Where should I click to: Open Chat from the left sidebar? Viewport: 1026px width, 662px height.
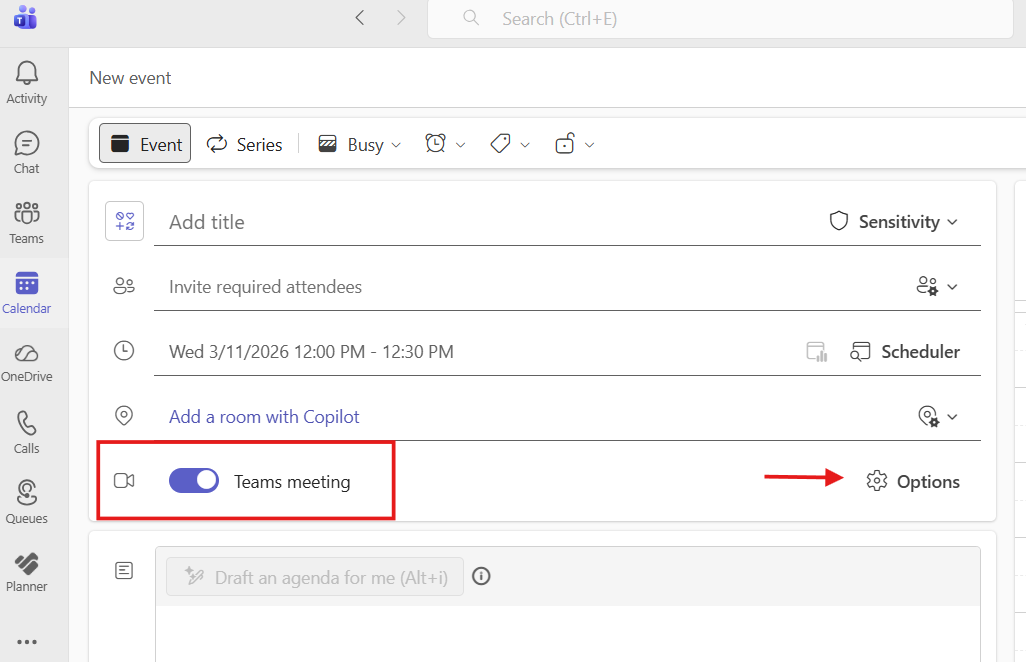(27, 152)
